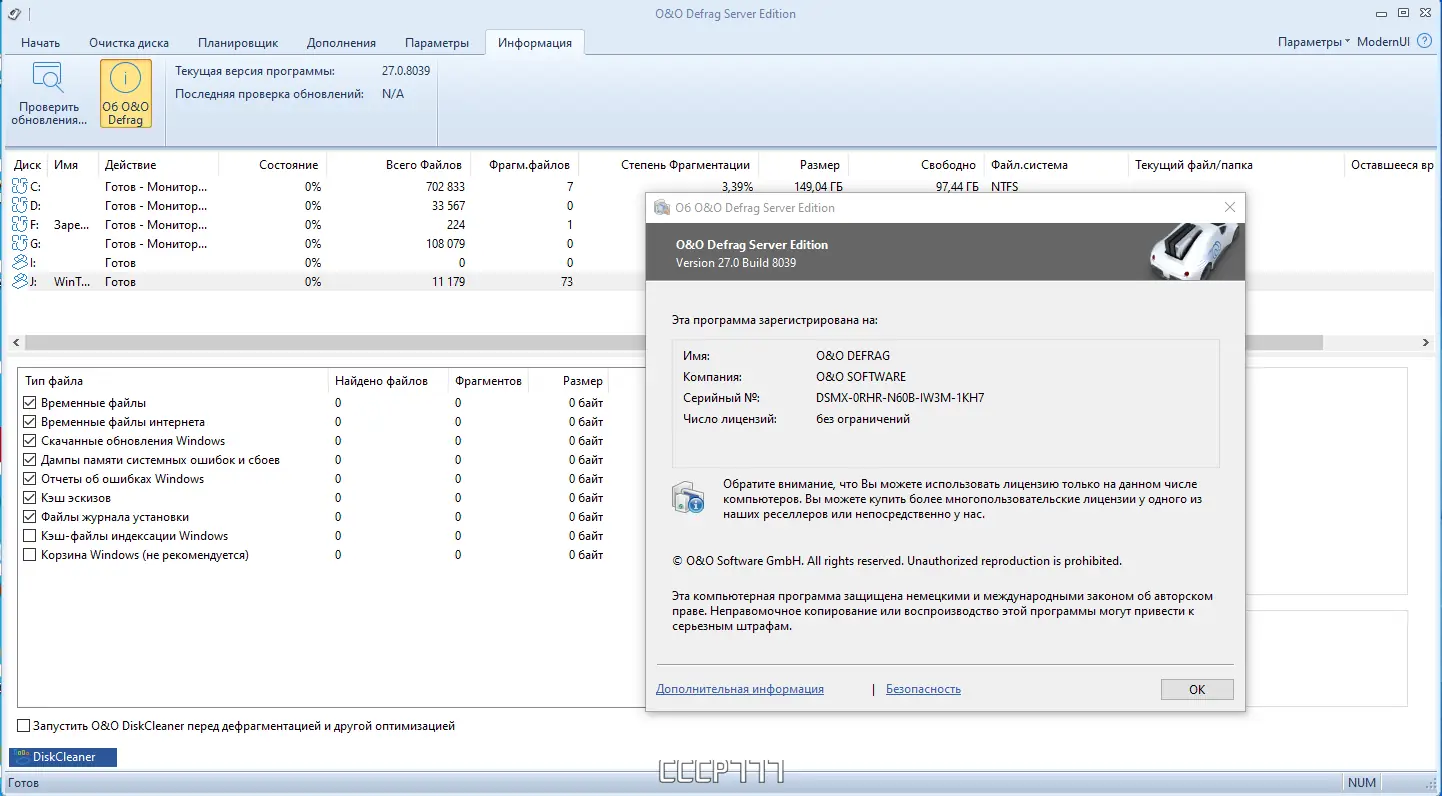
Task: Click the Check for updates magnifier icon
Action: [x=48, y=79]
